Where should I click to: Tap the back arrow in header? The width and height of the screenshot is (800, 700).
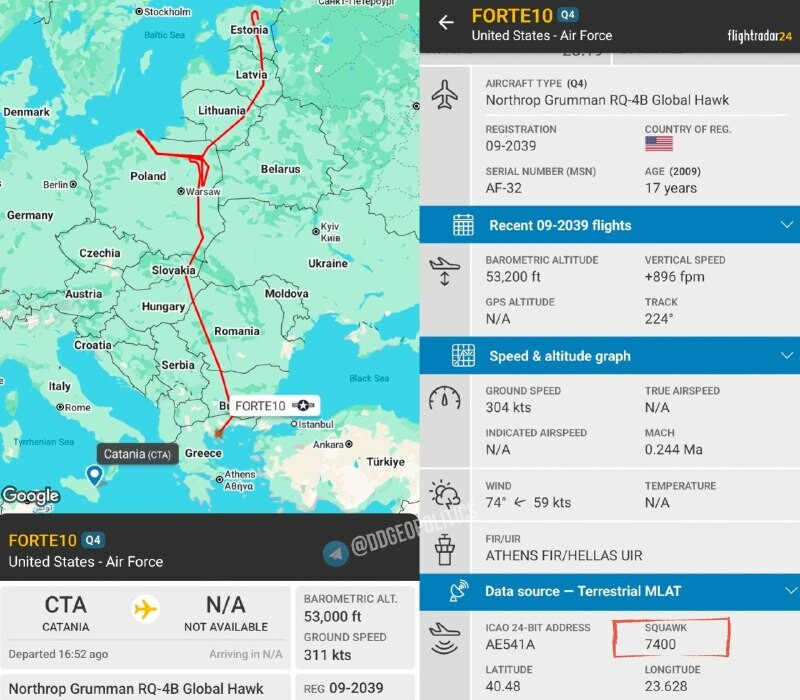coord(446,22)
